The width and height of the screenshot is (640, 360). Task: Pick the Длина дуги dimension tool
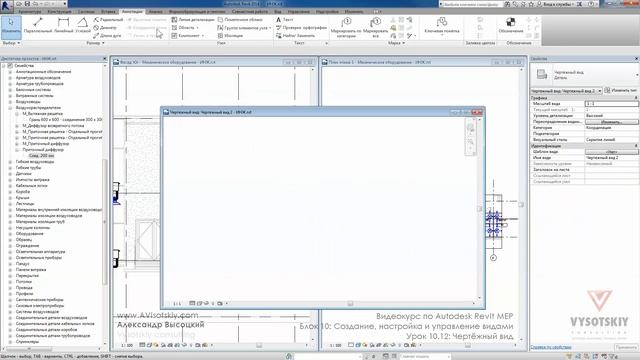(107, 36)
